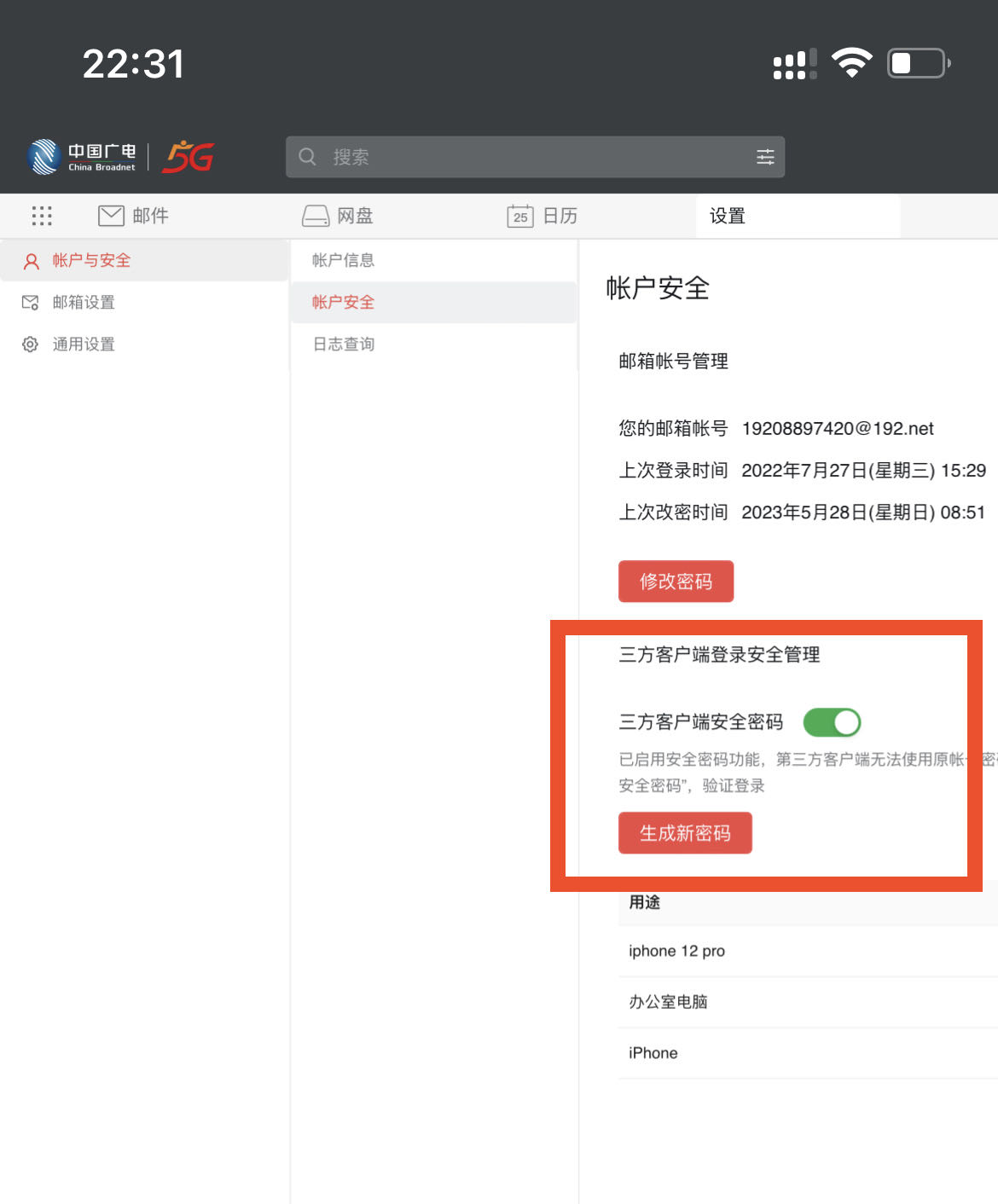Open the app grid launcher icon
Image resolution: width=998 pixels, height=1204 pixels.
pyautogui.click(x=39, y=216)
